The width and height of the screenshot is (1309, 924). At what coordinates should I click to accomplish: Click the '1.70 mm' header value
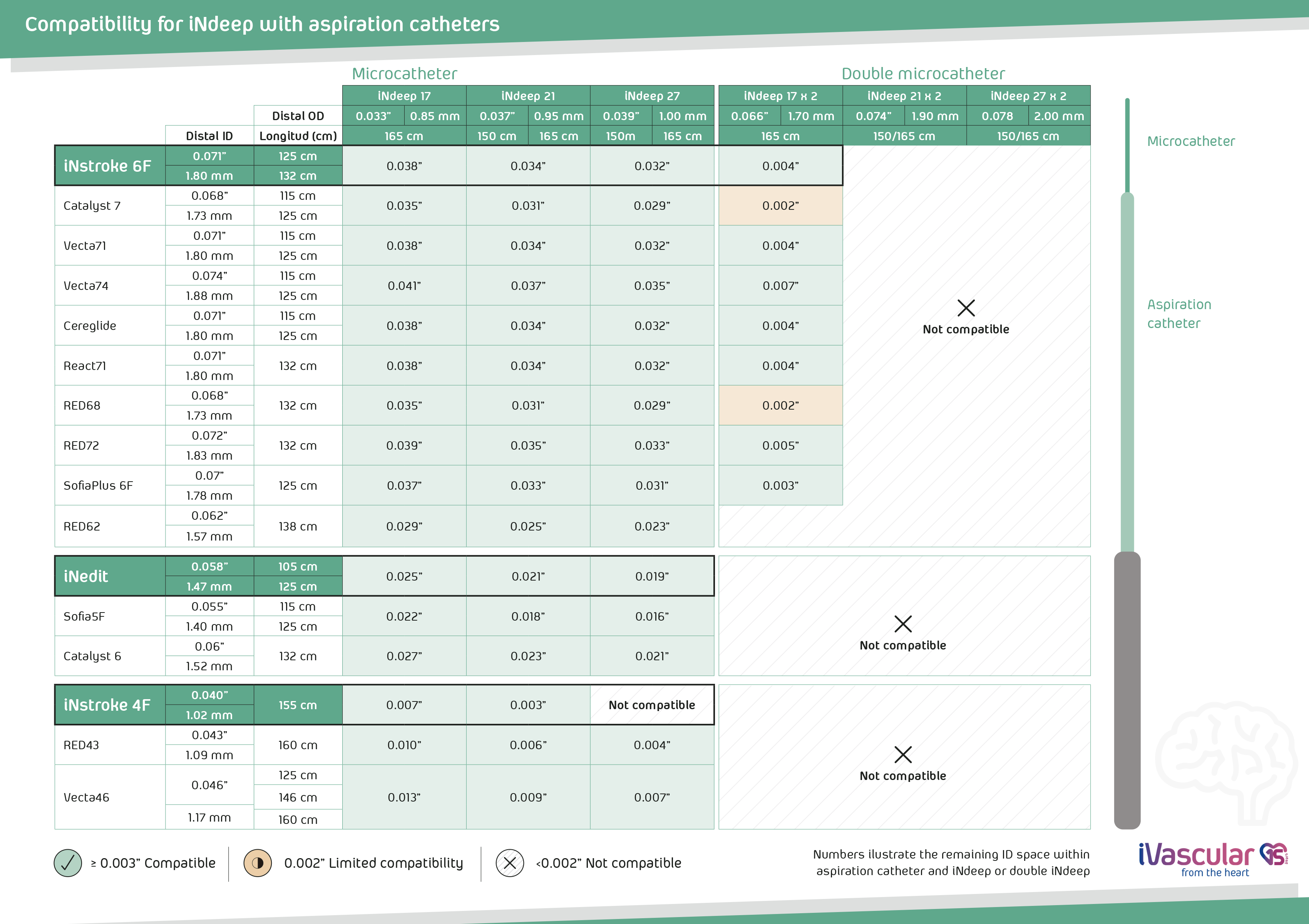[811, 116]
